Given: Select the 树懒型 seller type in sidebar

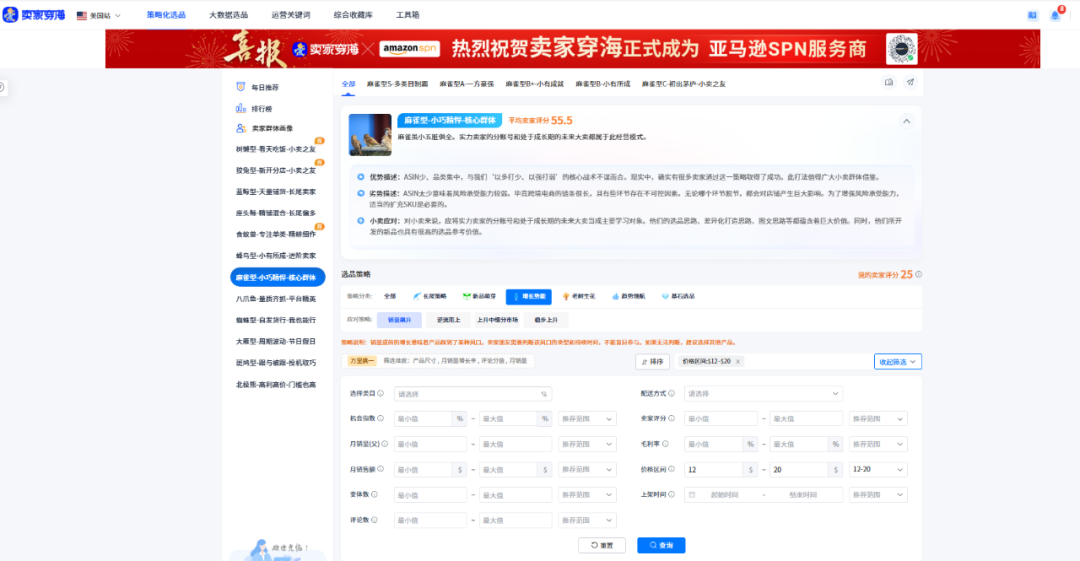Looking at the screenshot, I should [x=276, y=149].
